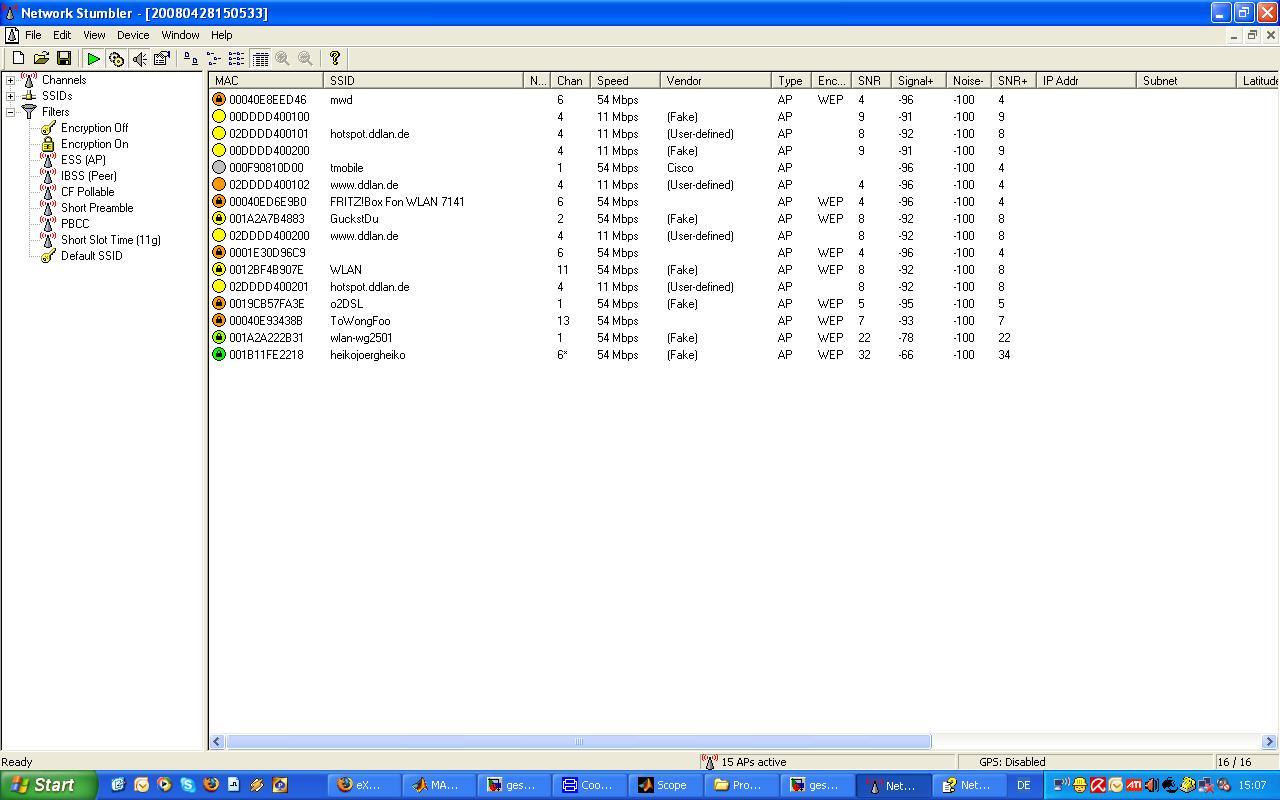Select the Encryption Off filter

[x=94, y=128]
